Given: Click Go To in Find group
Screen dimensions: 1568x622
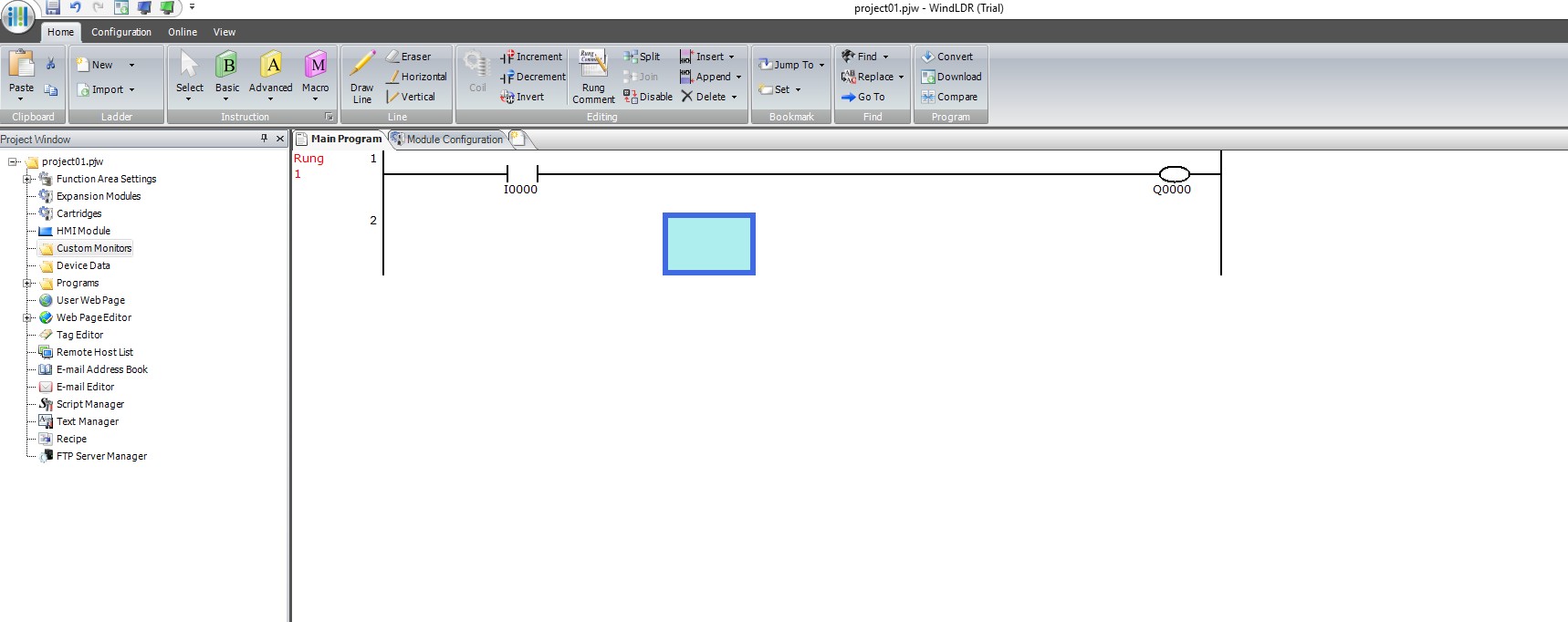Looking at the screenshot, I should pyautogui.click(x=862, y=97).
